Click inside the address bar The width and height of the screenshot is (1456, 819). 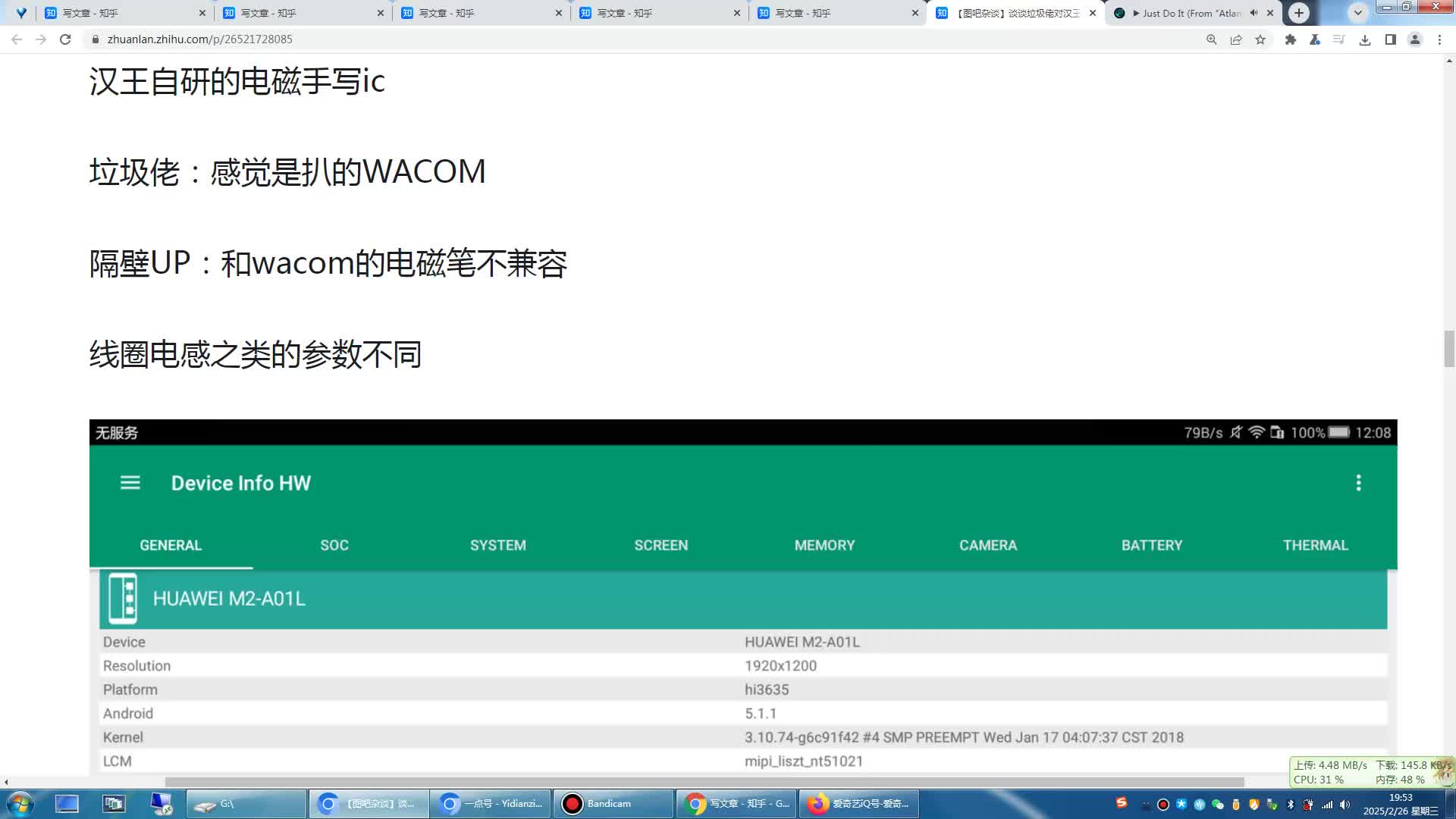pyautogui.click(x=303, y=39)
